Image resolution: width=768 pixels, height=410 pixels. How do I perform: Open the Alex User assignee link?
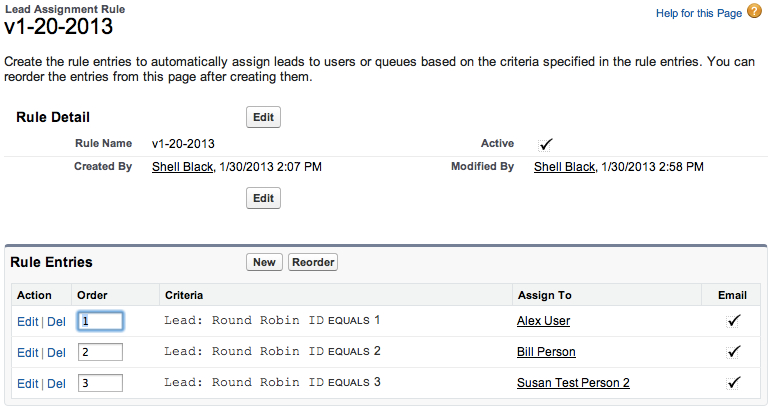tap(543, 321)
